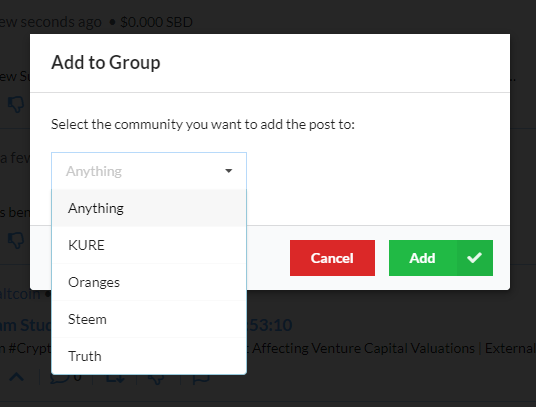Viewport: 536px width, 407px height.
Task: Click the thumbs-down icon level with the Cancel button
Action: click(16, 241)
